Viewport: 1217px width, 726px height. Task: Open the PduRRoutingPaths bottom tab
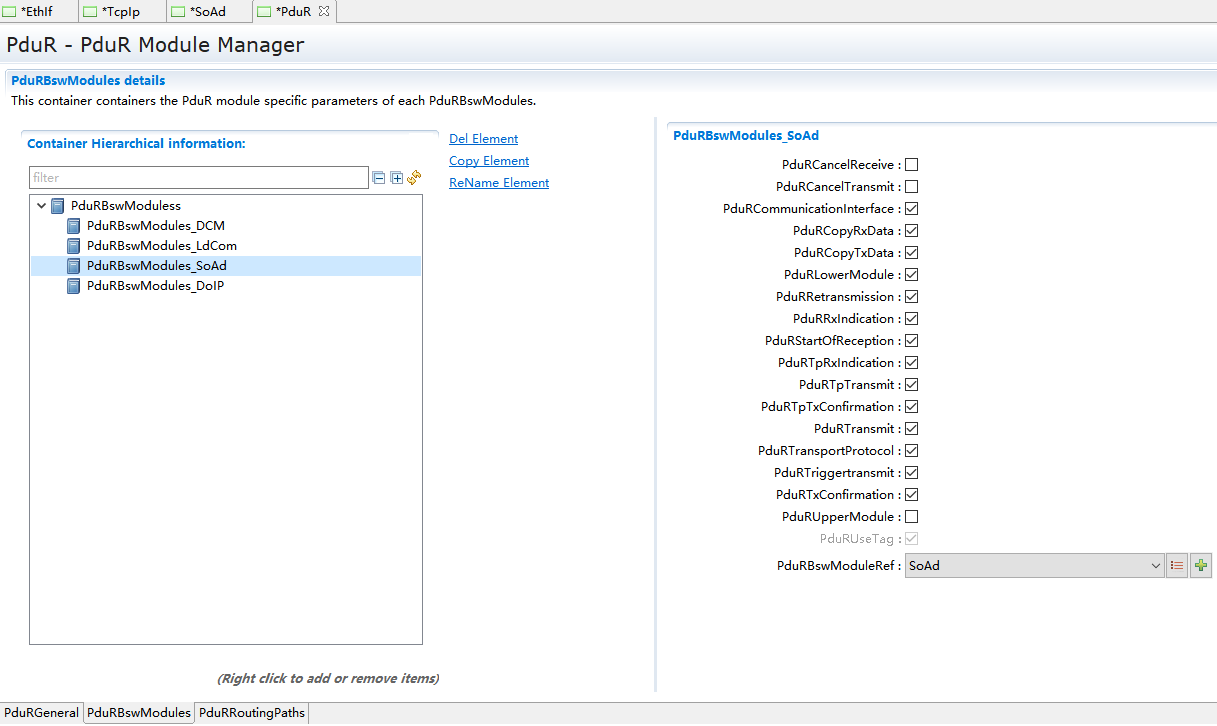252,713
